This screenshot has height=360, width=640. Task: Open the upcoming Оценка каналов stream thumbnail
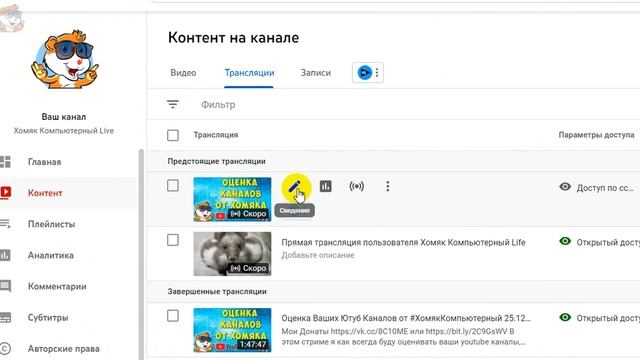232,199
